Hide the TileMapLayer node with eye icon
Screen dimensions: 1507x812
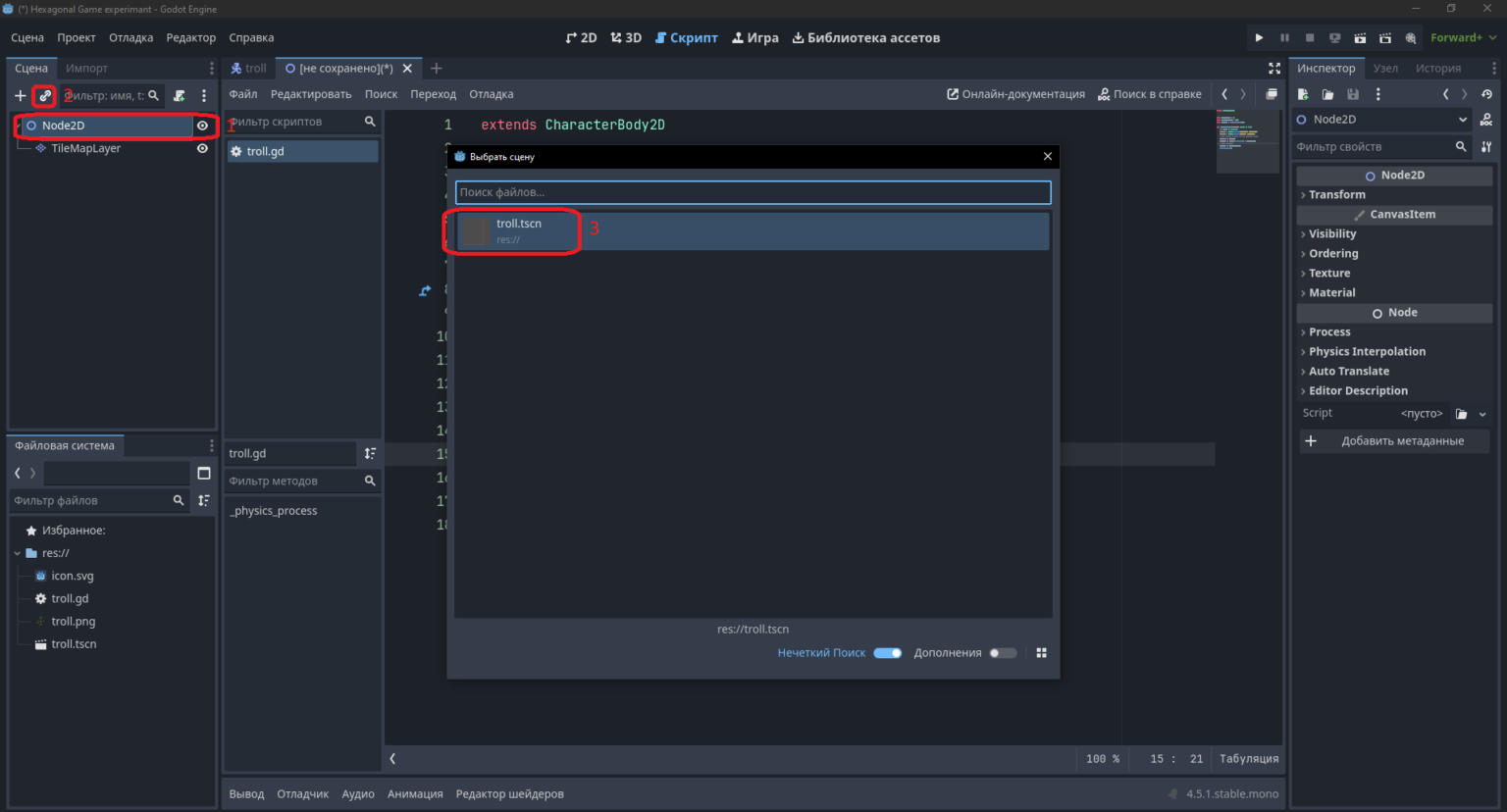[x=202, y=149]
